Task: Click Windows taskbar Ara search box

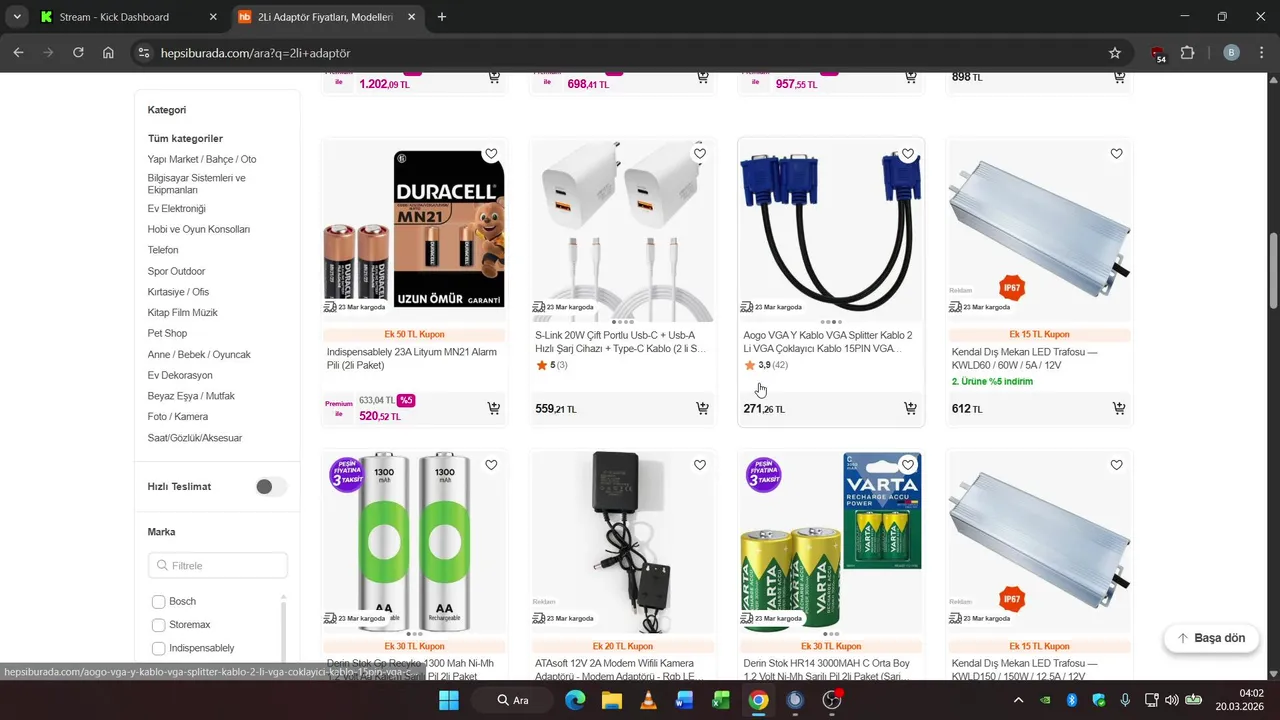Action: (513, 700)
